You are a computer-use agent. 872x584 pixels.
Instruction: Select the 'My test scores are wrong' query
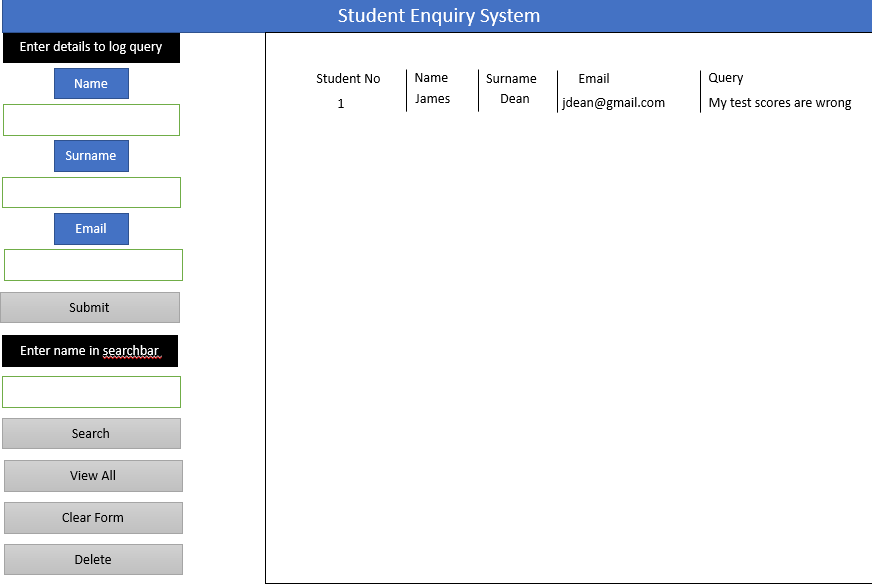click(x=780, y=103)
